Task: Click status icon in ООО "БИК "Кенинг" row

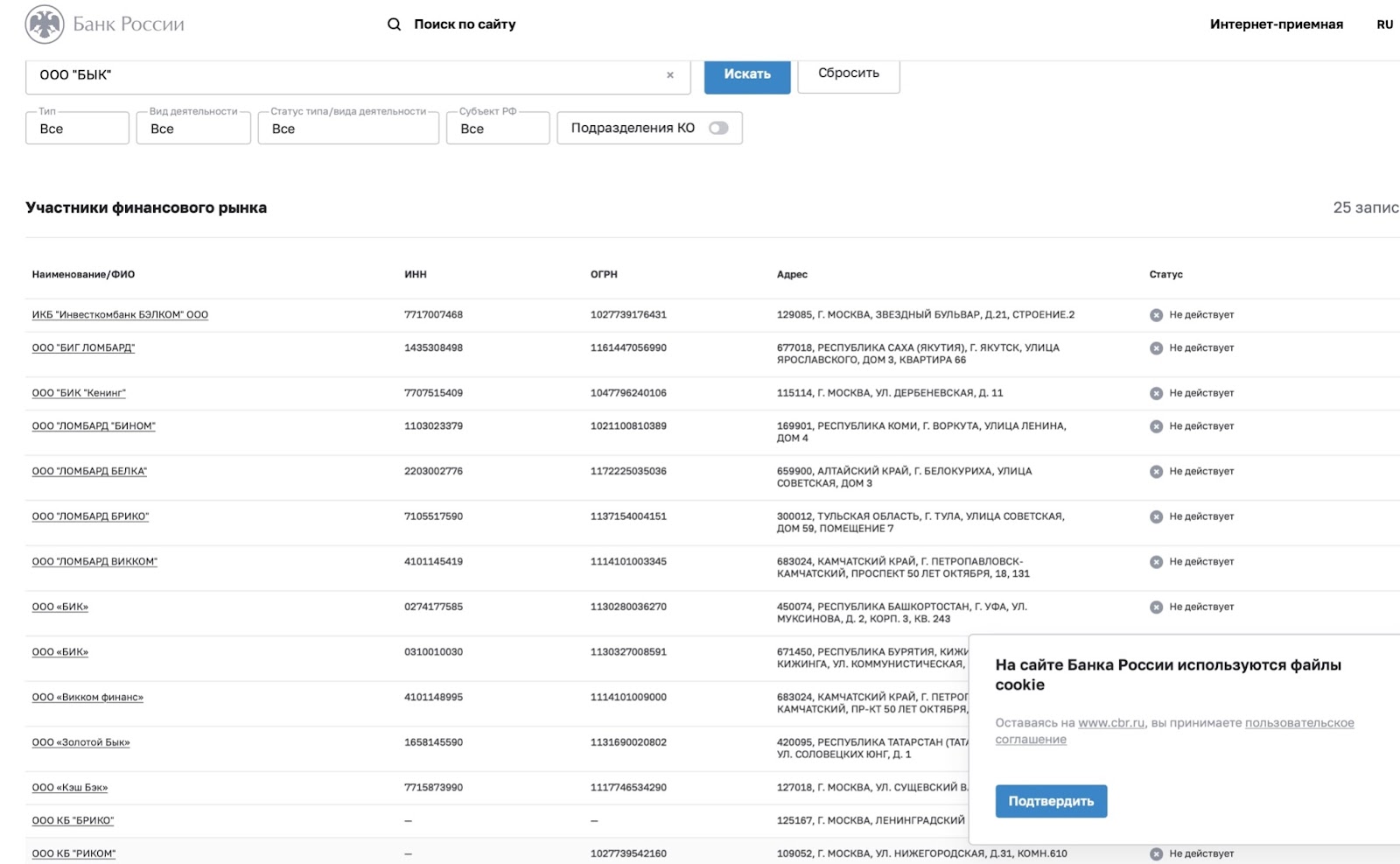Action: coord(1156,394)
